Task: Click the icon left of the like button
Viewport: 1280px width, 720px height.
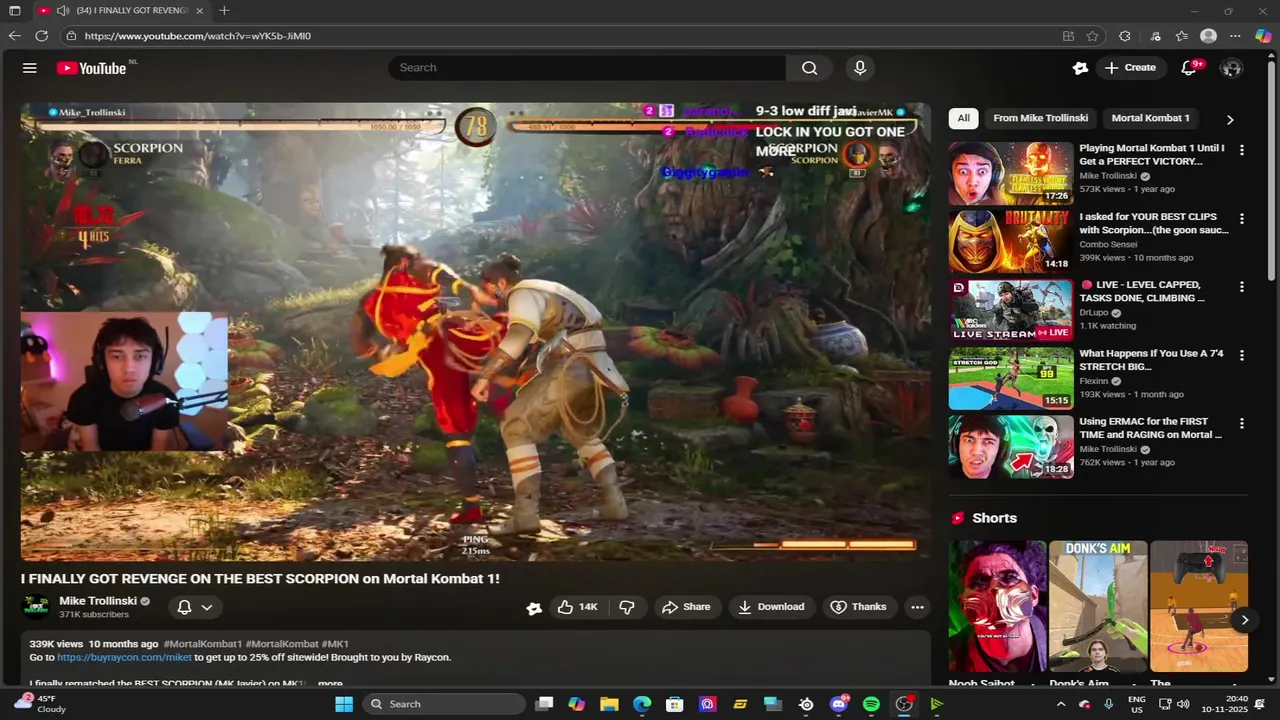Action: pos(534,607)
